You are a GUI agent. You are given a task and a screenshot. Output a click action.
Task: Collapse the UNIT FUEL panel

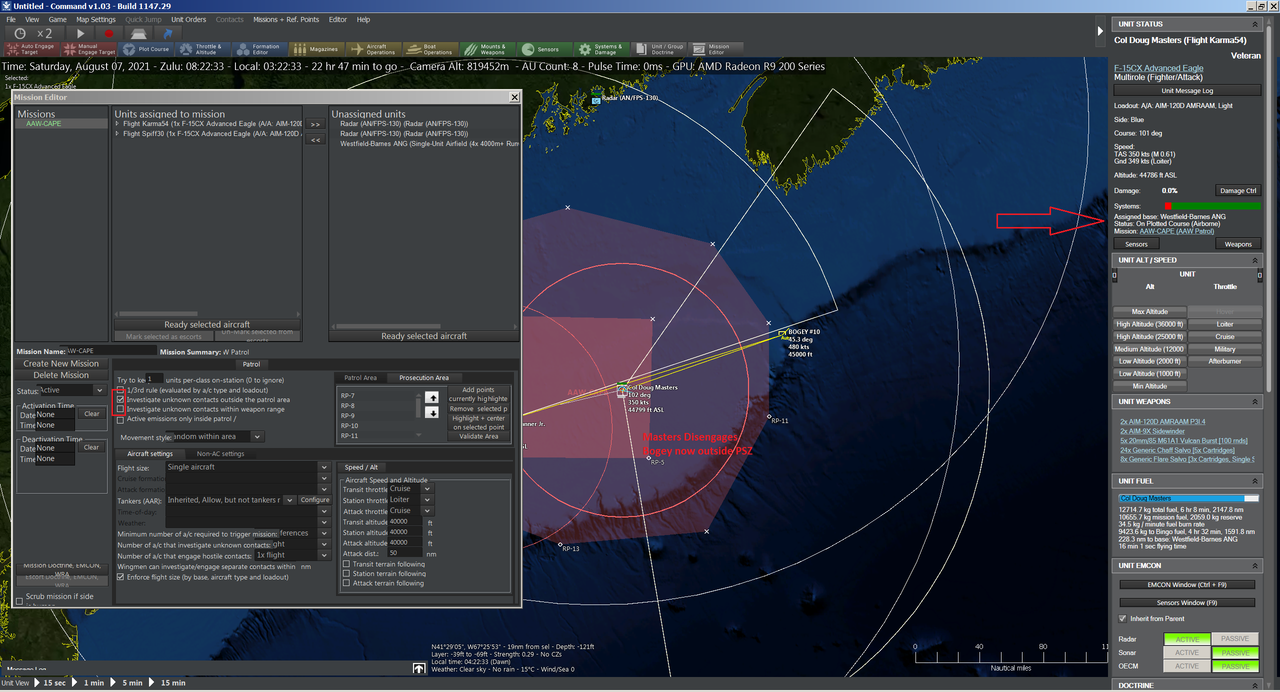[x=1255, y=481]
